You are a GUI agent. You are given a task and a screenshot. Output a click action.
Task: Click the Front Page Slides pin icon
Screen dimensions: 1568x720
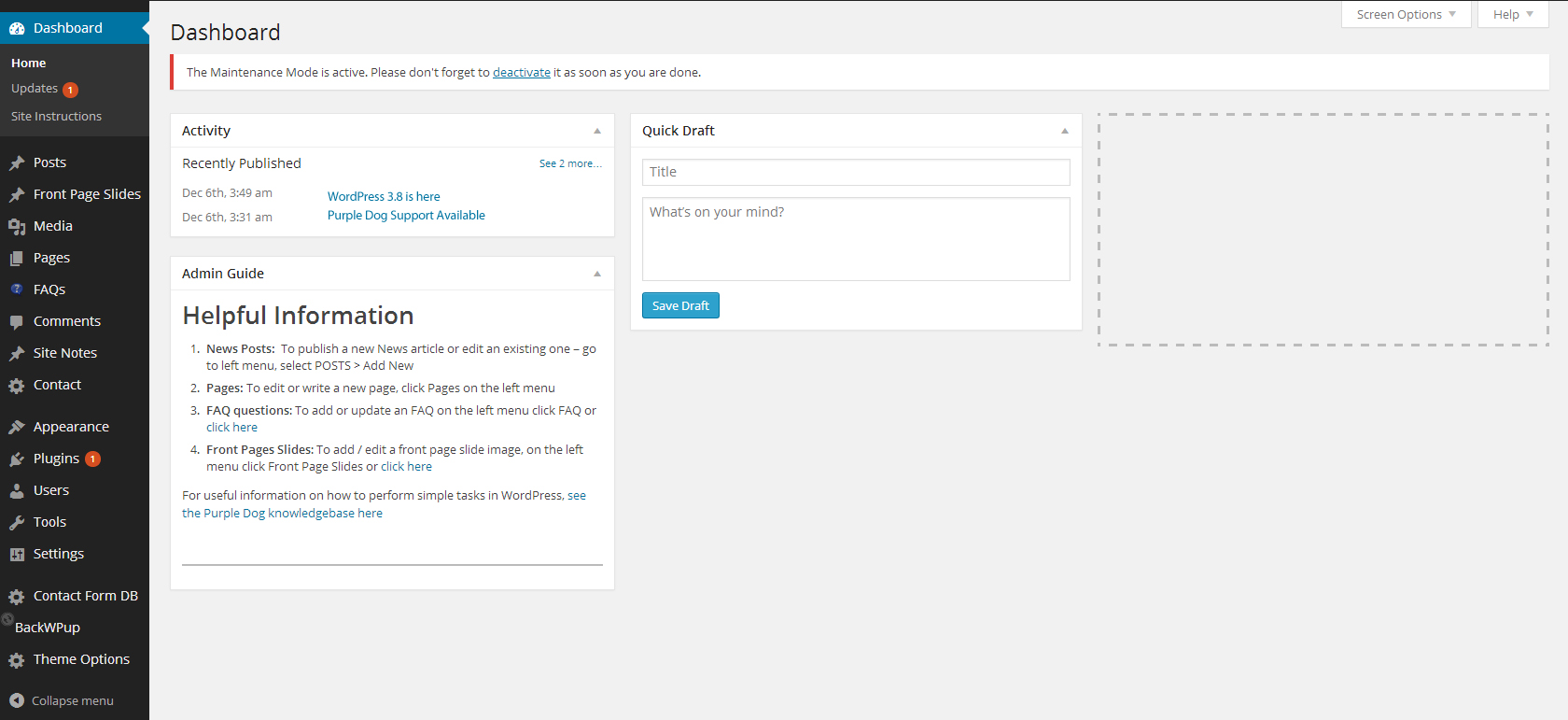pos(17,194)
